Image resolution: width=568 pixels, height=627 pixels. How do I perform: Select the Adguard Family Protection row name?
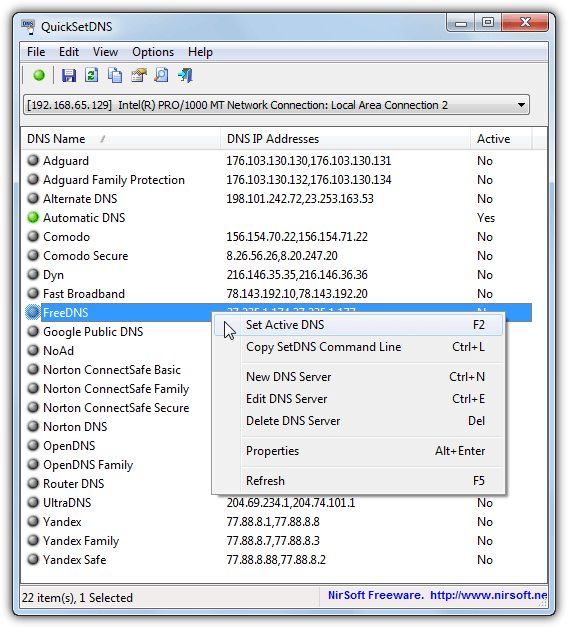(x=114, y=180)
